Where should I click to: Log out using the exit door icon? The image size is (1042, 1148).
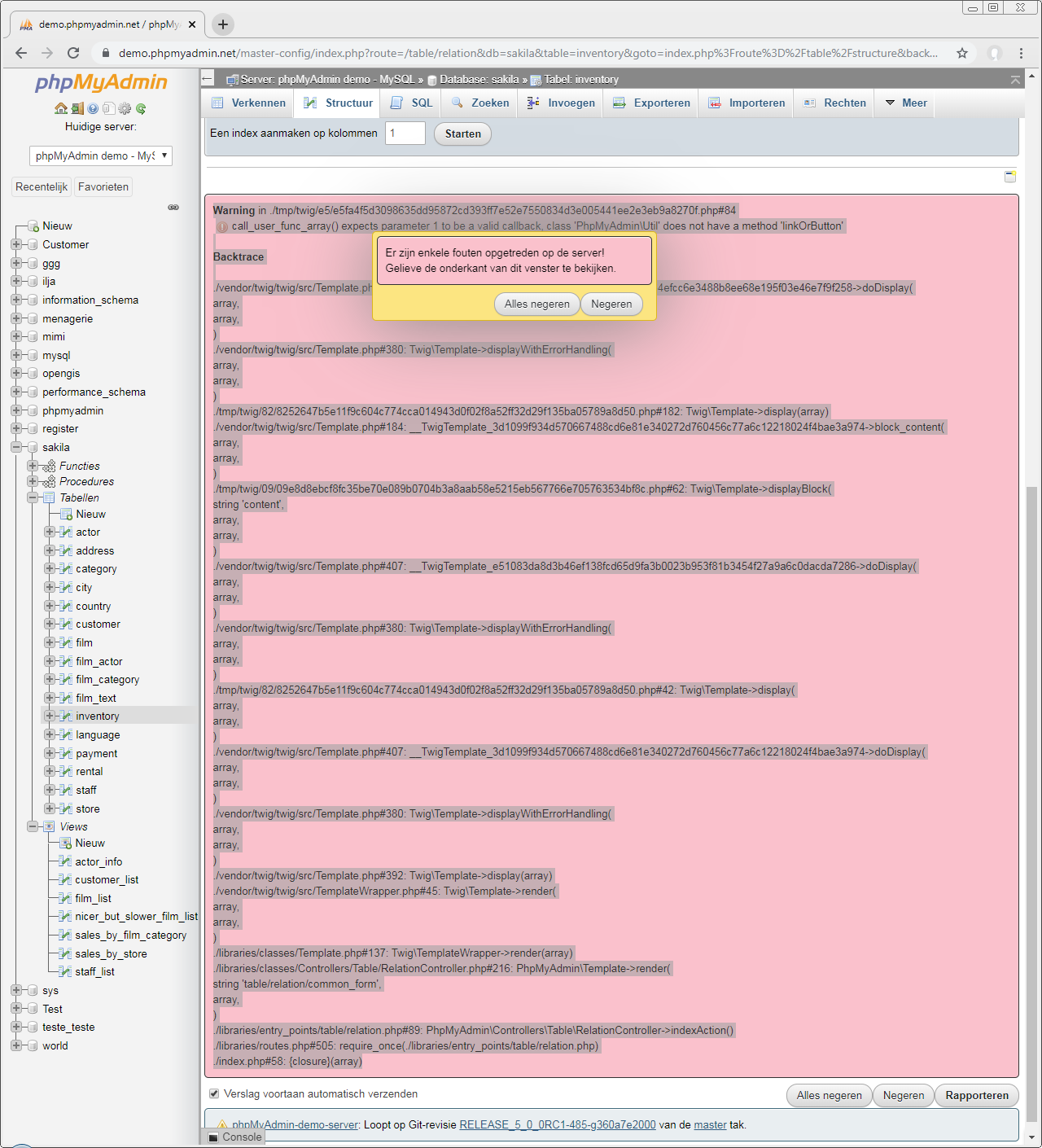77,108
